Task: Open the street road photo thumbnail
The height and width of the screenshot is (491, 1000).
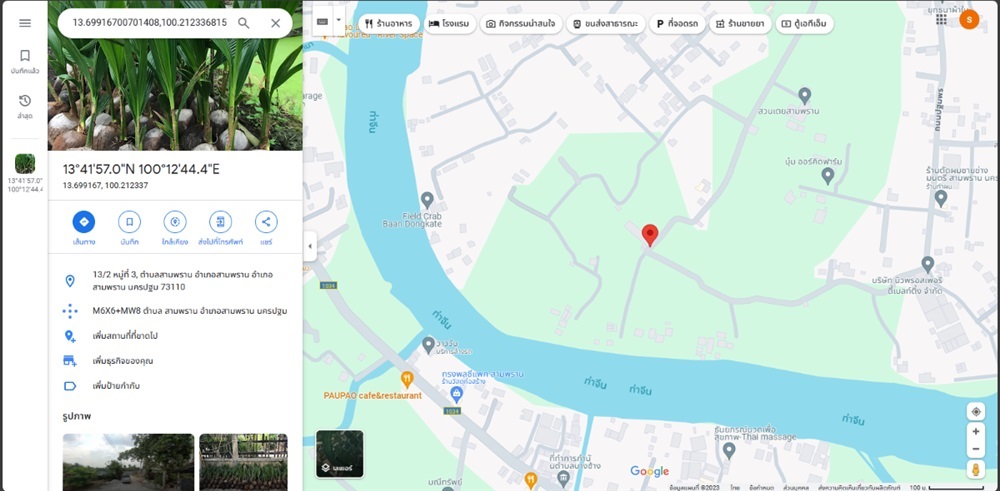Action: [128, 462]
